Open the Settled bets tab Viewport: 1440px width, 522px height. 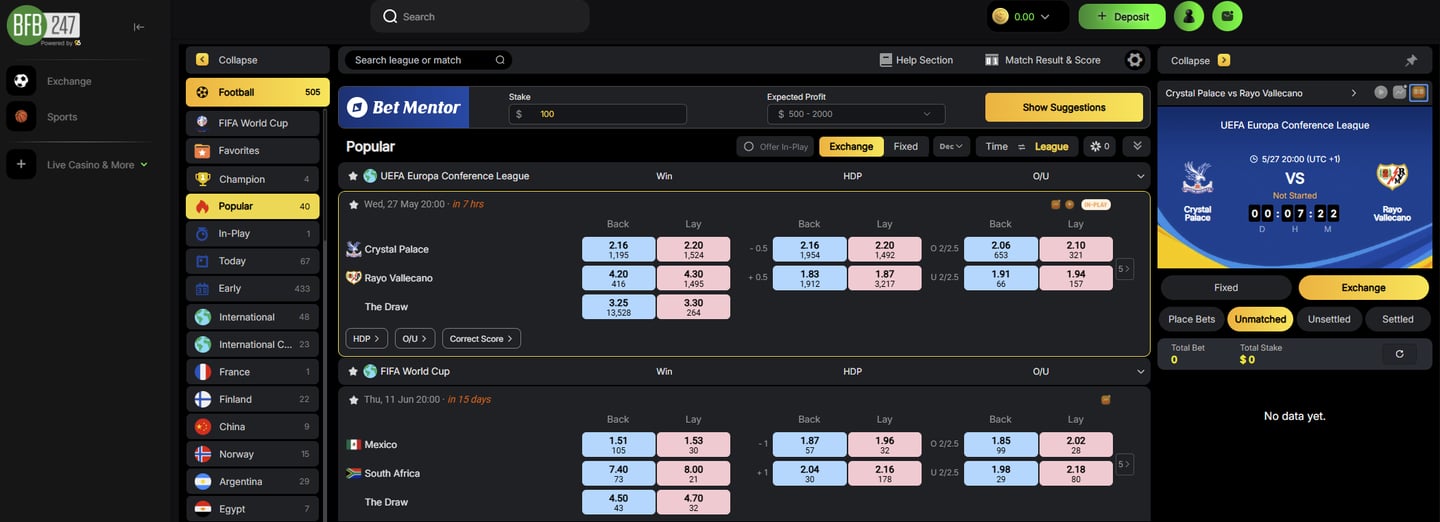coord(1397,319)
